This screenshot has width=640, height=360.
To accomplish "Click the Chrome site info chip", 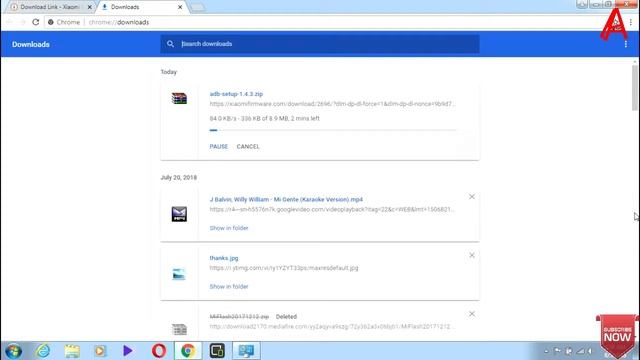I will (64, 22).
